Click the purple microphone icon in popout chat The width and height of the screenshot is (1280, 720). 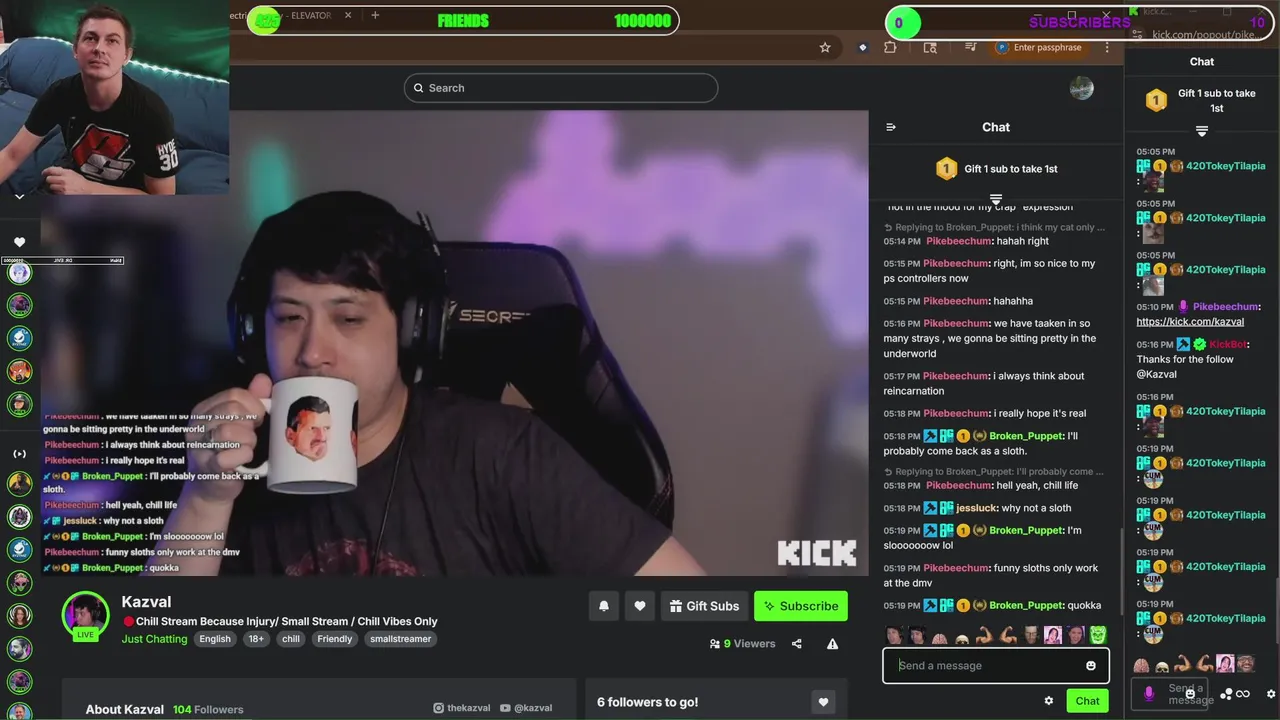[x=1149, y=692]
